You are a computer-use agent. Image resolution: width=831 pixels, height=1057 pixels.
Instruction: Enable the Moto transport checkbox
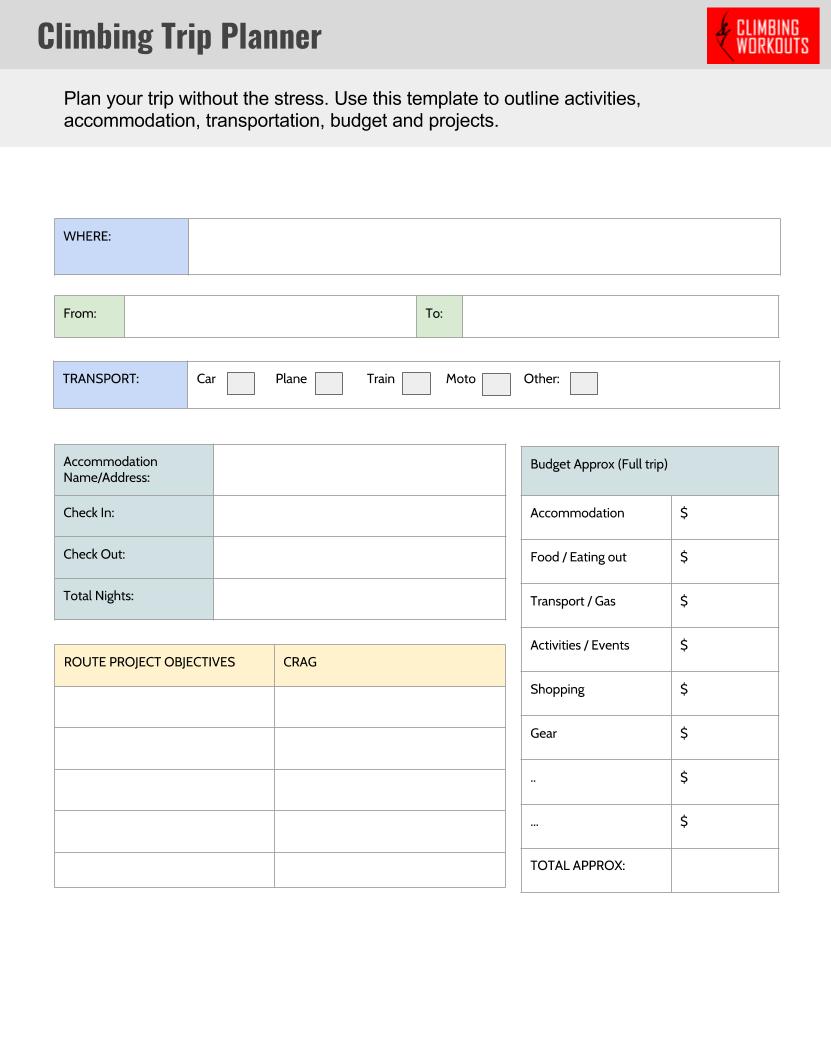click(496, 384)
